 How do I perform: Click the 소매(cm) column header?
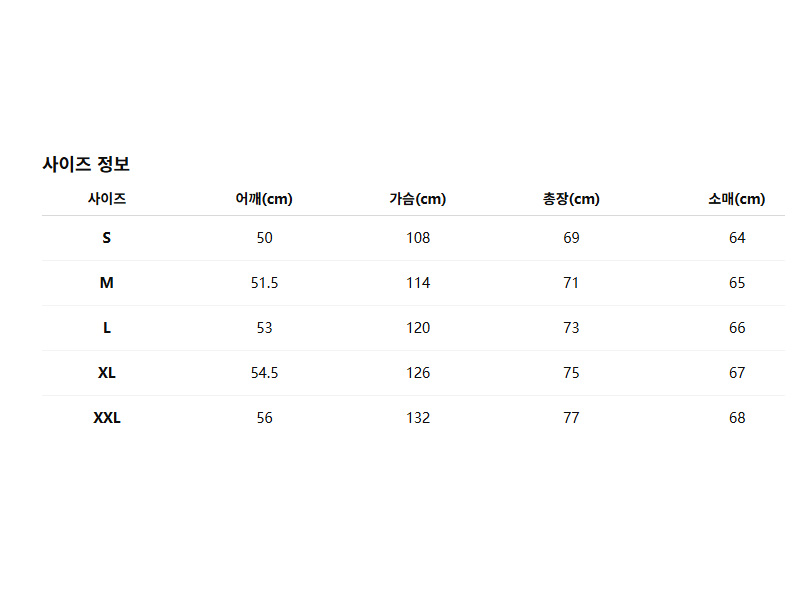click(x=737, y=199)
